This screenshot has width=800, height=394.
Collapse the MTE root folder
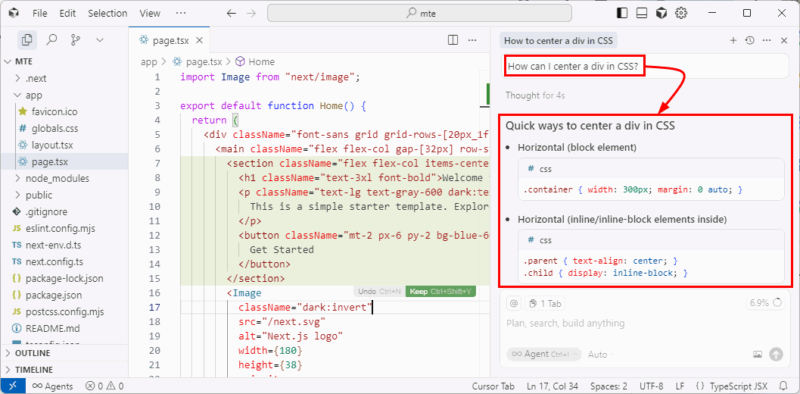pos(64,61)
